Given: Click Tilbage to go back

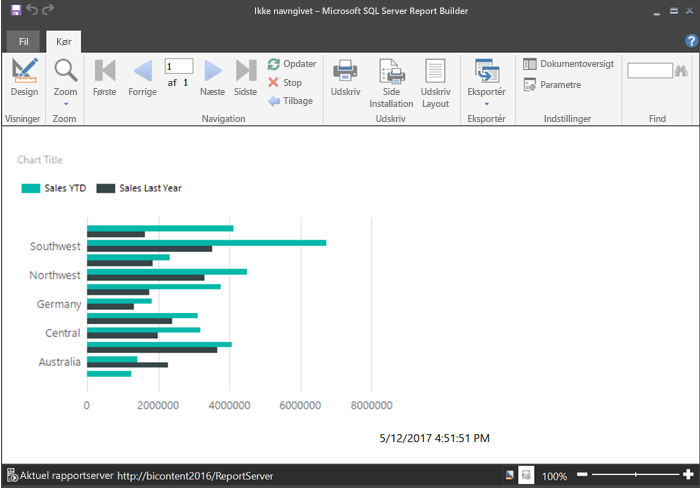Looking at the screenshot, I should point(291,101).
